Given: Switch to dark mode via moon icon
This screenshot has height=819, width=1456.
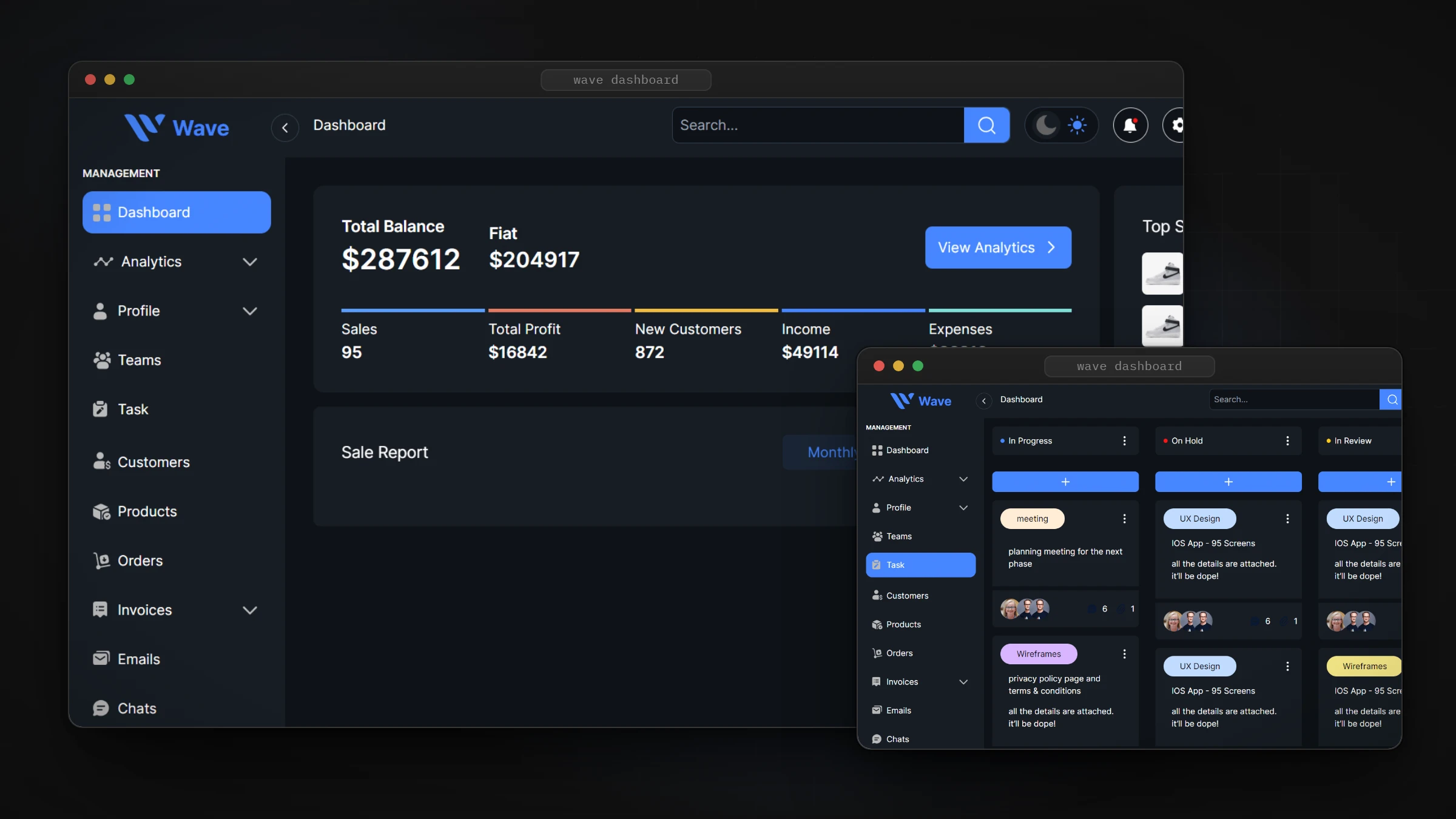Looking at the screenshot, I should (x=1046, y=125).
